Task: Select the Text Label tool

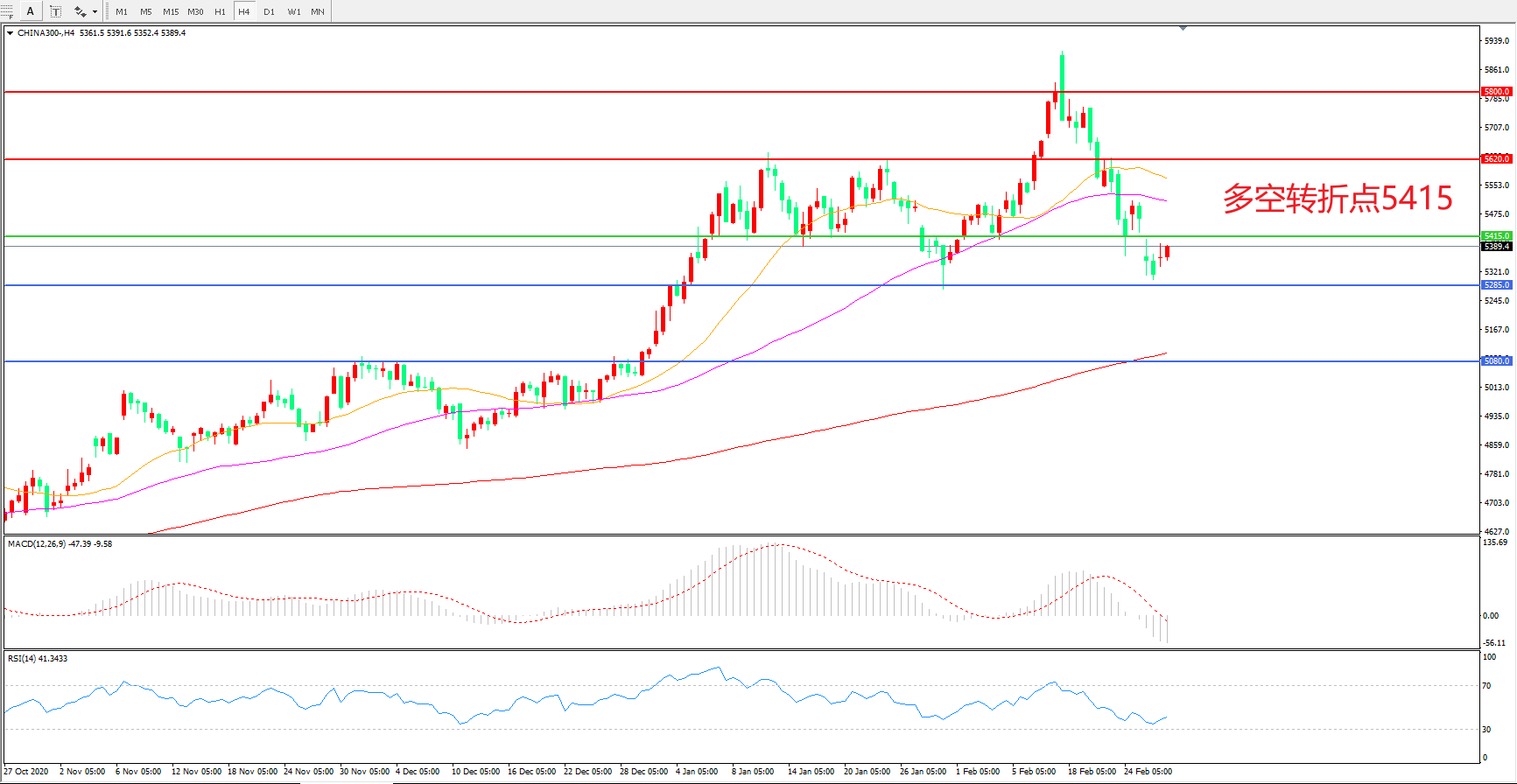Action: pos(55,11)
